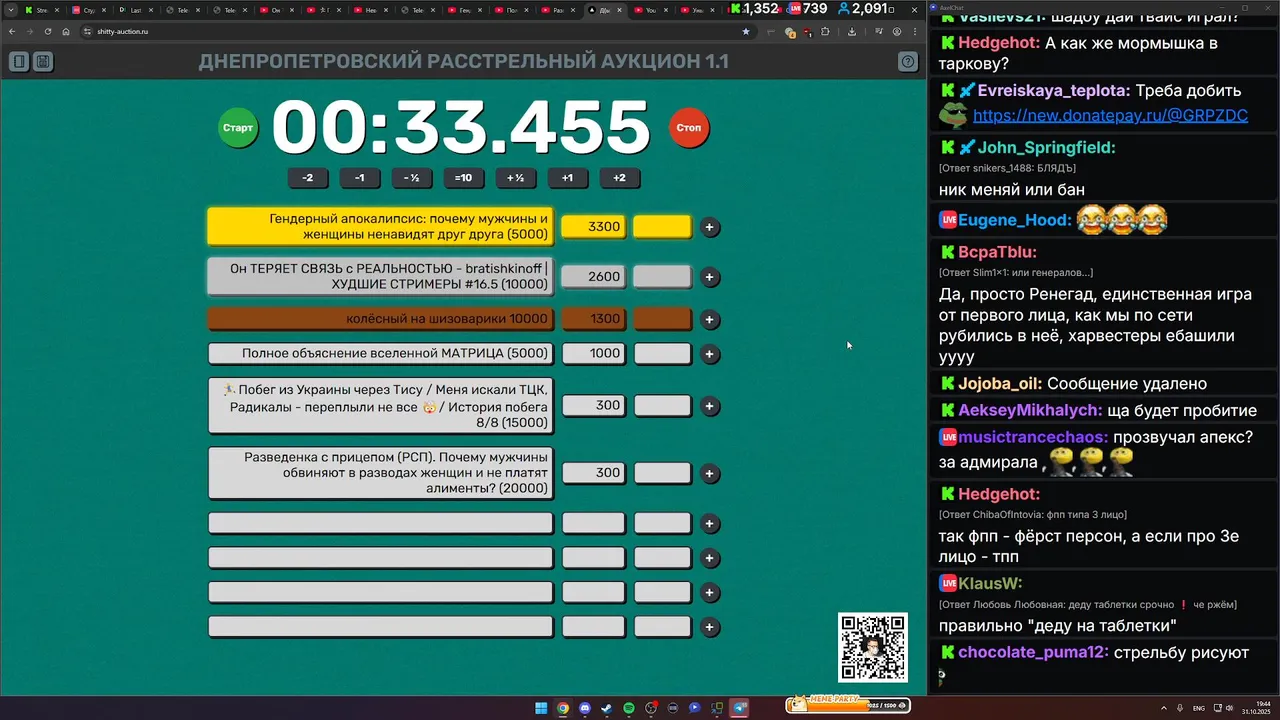Click plus icon of last empty lot row

point(710,628)
